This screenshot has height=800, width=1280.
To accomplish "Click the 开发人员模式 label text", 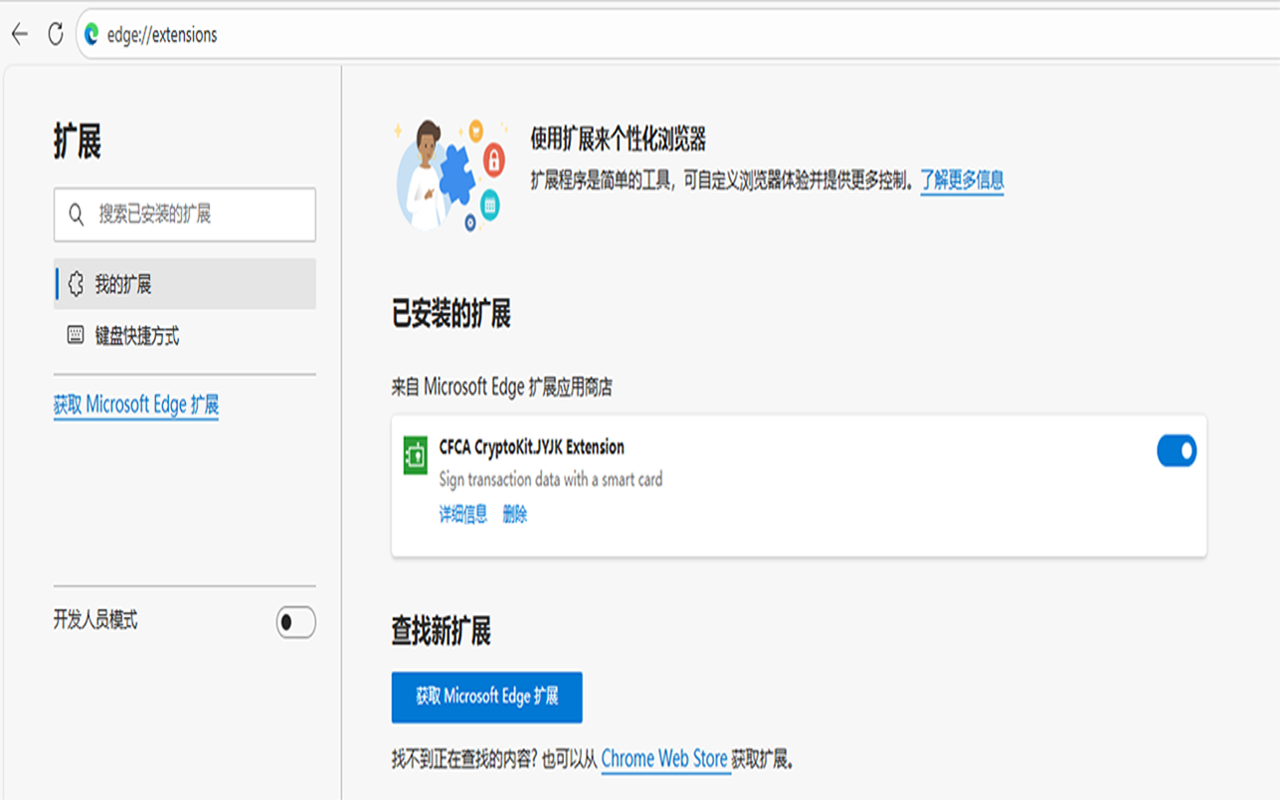I will (x=95, y=621).
